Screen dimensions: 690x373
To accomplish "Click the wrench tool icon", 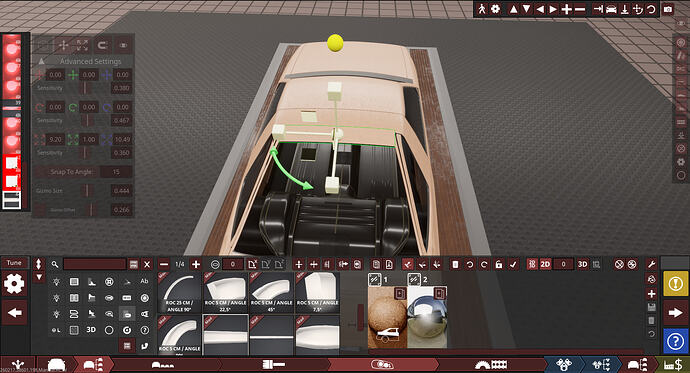I will (651, 264).
